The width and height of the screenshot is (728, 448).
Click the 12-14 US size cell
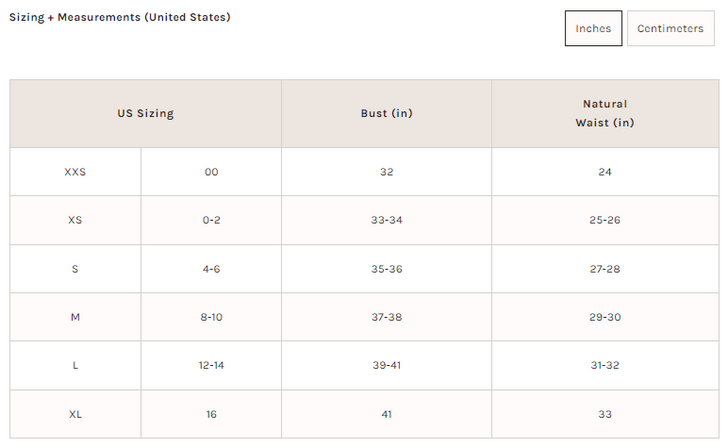point(211,365)
